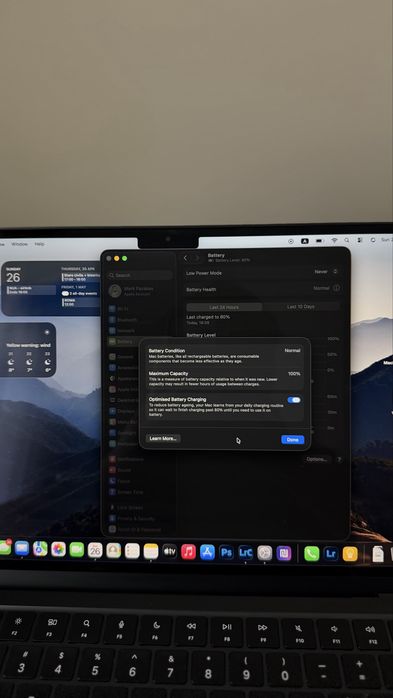Open the weather widget with wind warning
The image size is (393, 698).
(28, 350)
